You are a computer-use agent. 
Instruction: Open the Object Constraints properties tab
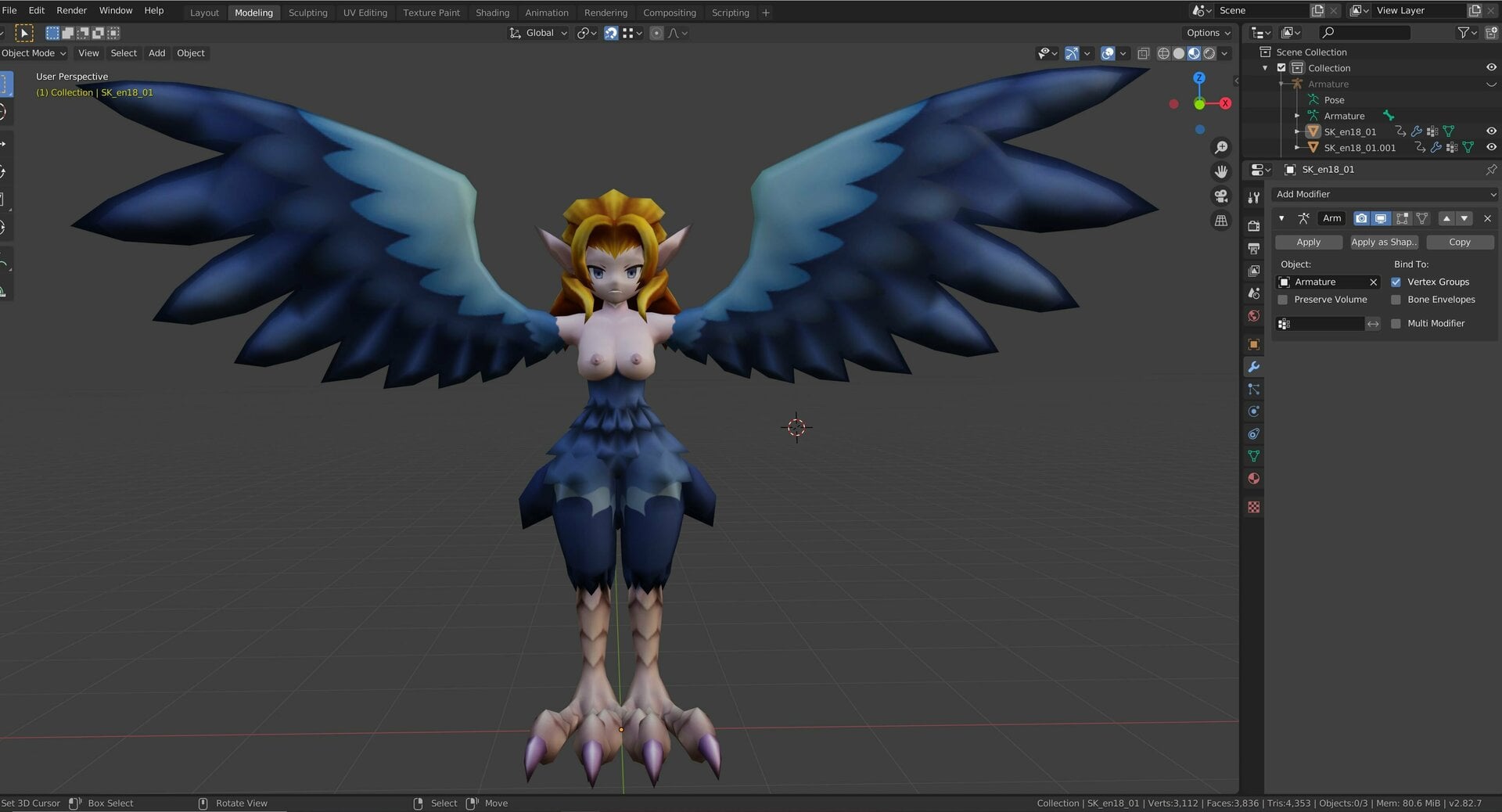coord(1254,434)
